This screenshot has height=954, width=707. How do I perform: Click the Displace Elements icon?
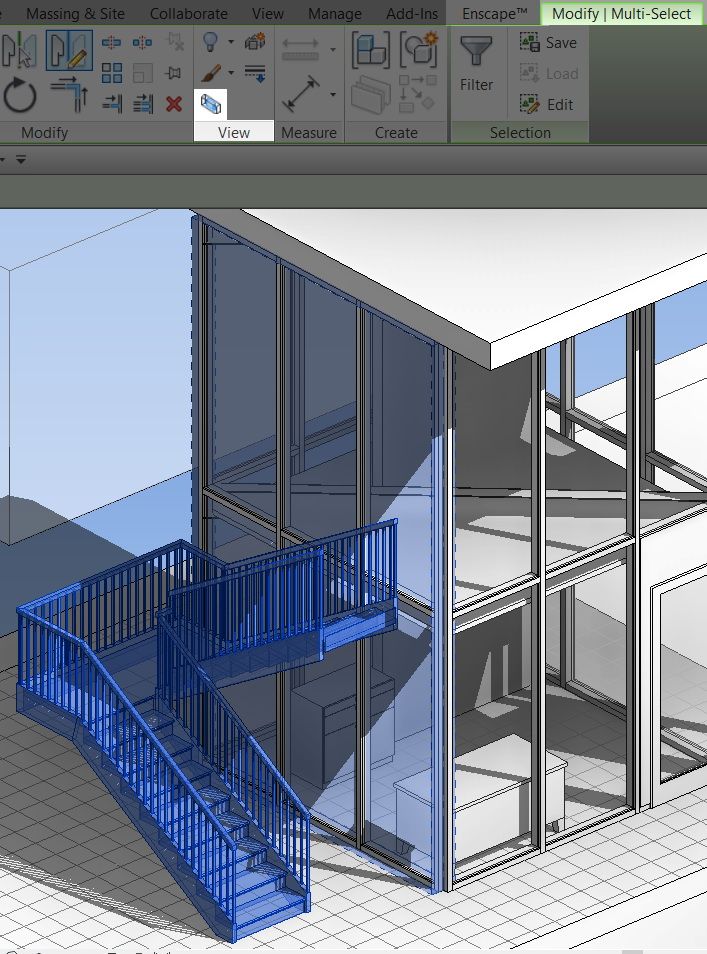[x=255, y=42]
